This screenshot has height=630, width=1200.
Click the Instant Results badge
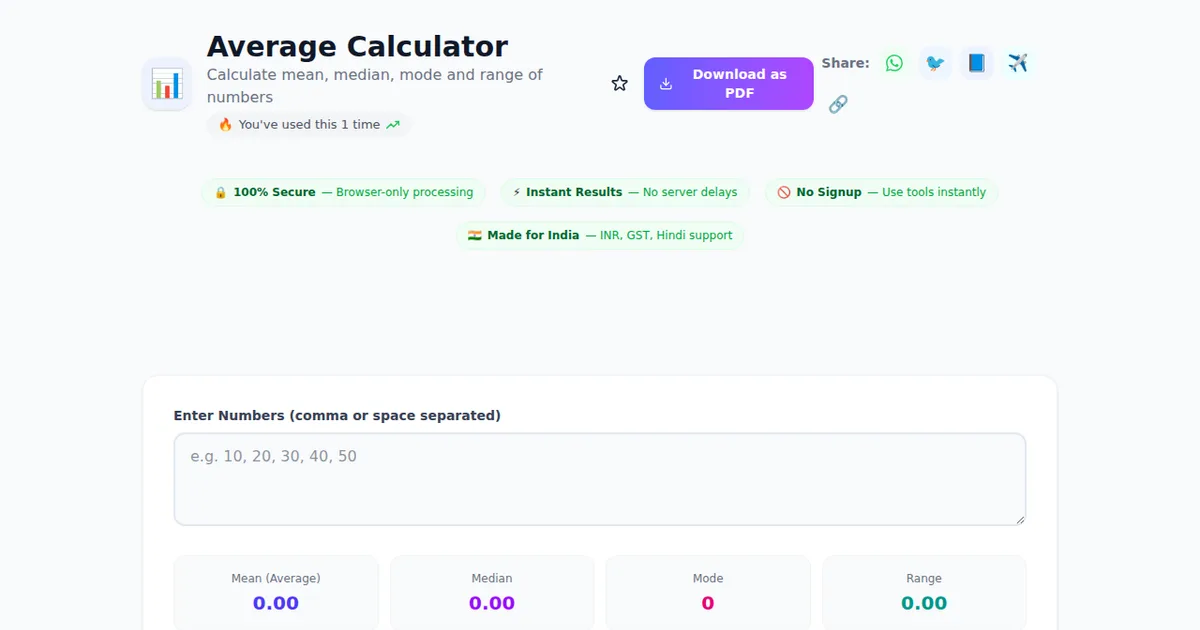tap(625, 192)
